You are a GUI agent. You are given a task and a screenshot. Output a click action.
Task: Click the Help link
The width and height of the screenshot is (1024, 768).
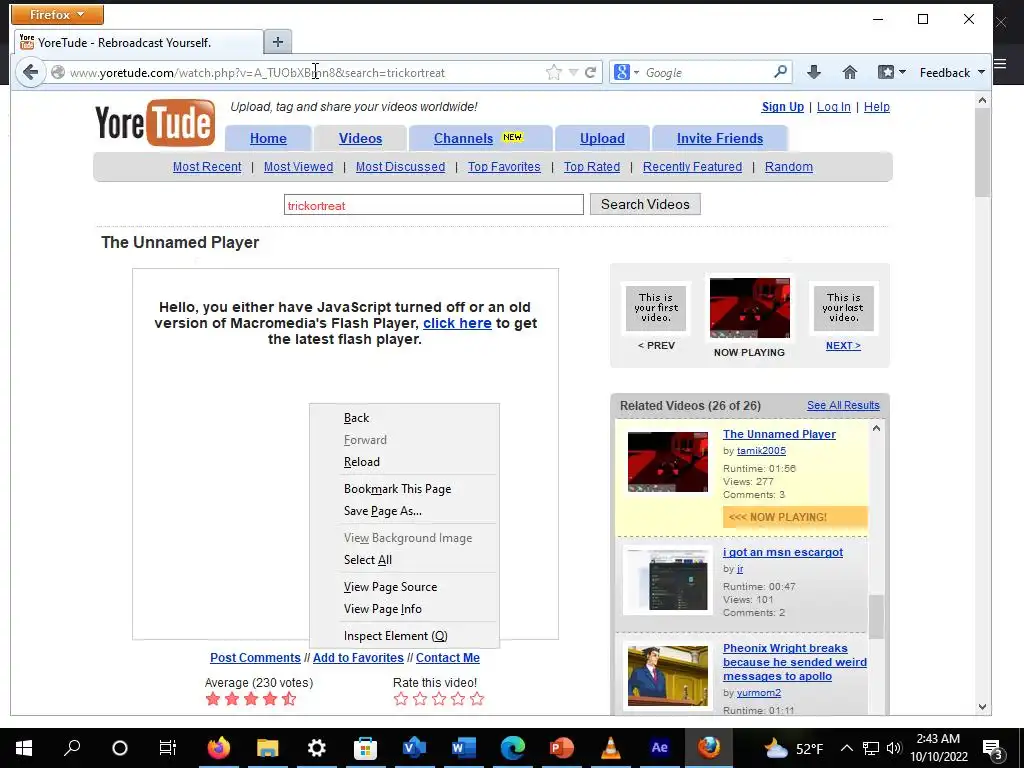(876, 106)
